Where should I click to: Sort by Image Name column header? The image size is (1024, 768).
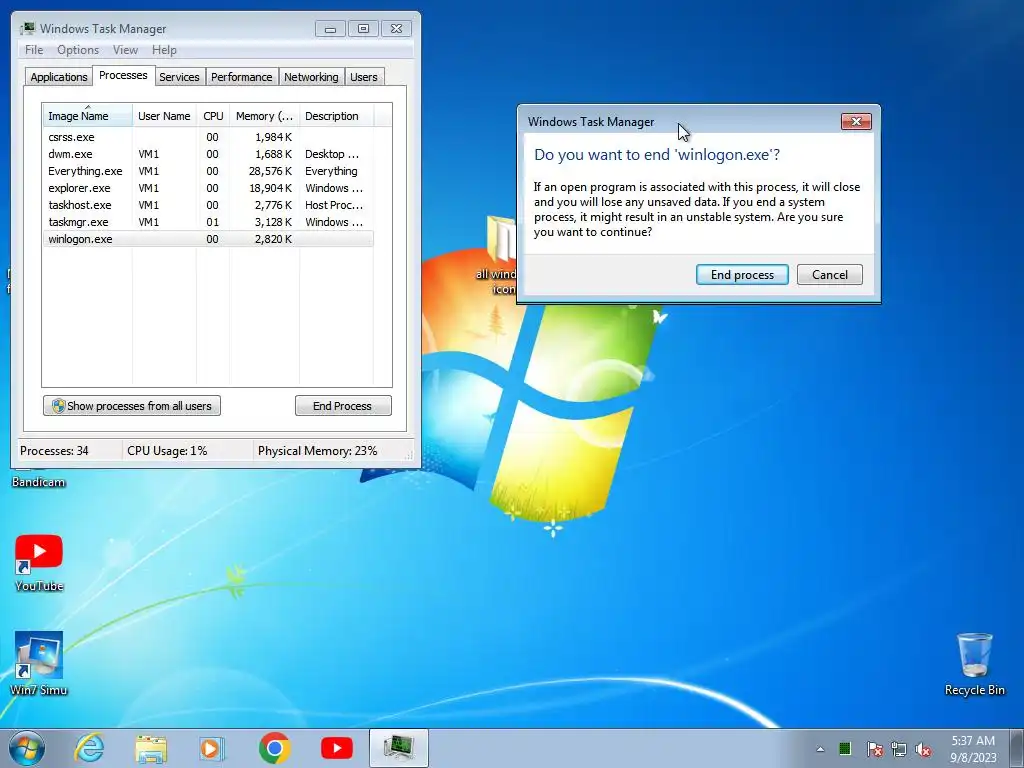88,116
